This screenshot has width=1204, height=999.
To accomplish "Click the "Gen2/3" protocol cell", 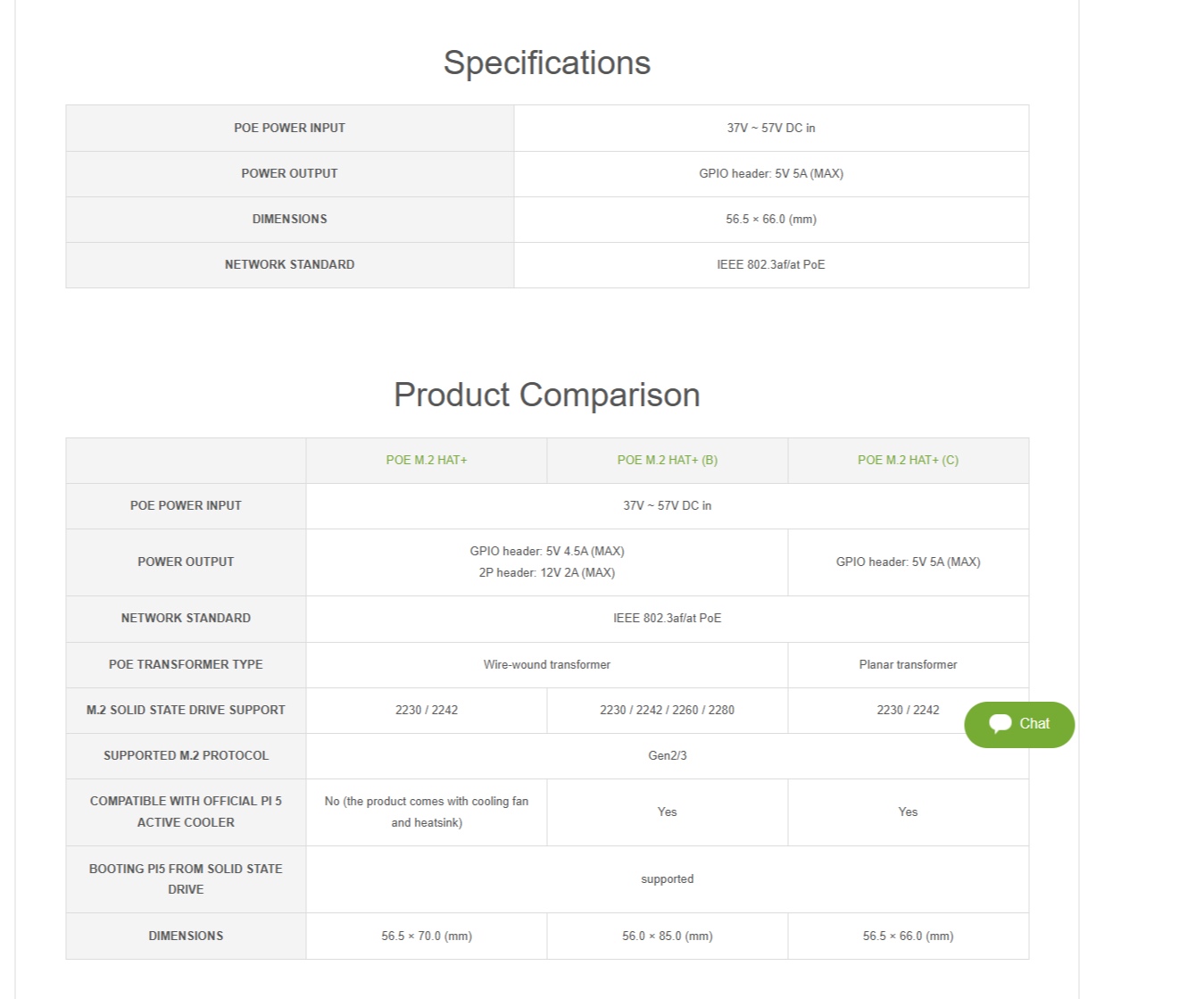I will coord(667,755).
